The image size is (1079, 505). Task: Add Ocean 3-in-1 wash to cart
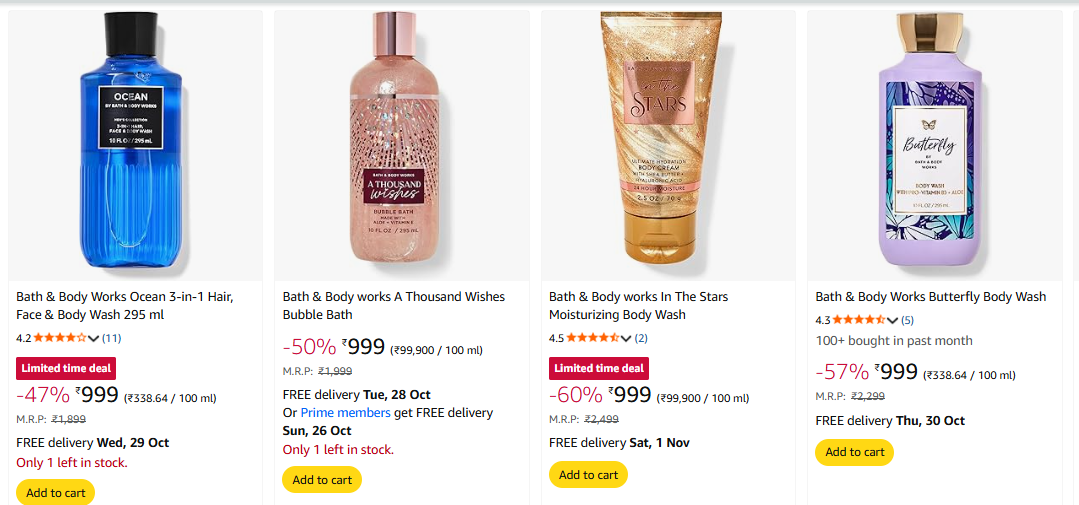[x=56, y=492]
